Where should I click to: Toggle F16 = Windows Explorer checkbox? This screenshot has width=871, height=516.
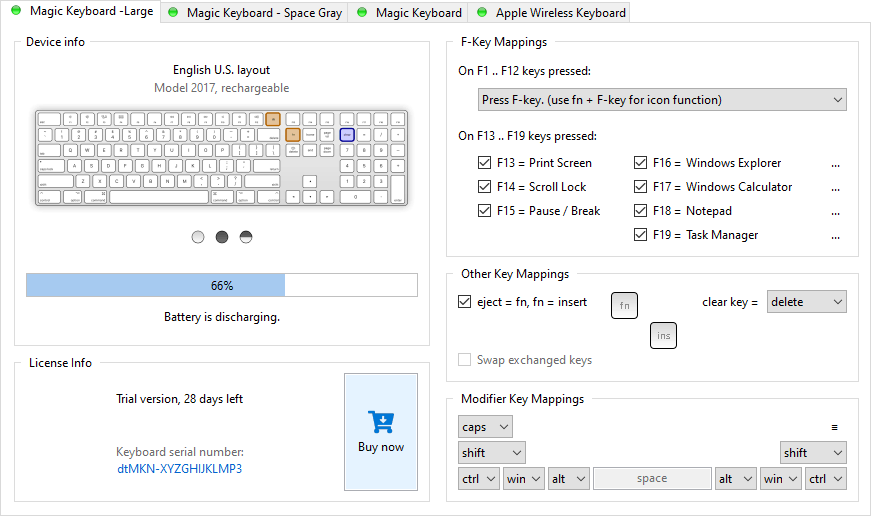pyautogui.click(x=640, y=163)
